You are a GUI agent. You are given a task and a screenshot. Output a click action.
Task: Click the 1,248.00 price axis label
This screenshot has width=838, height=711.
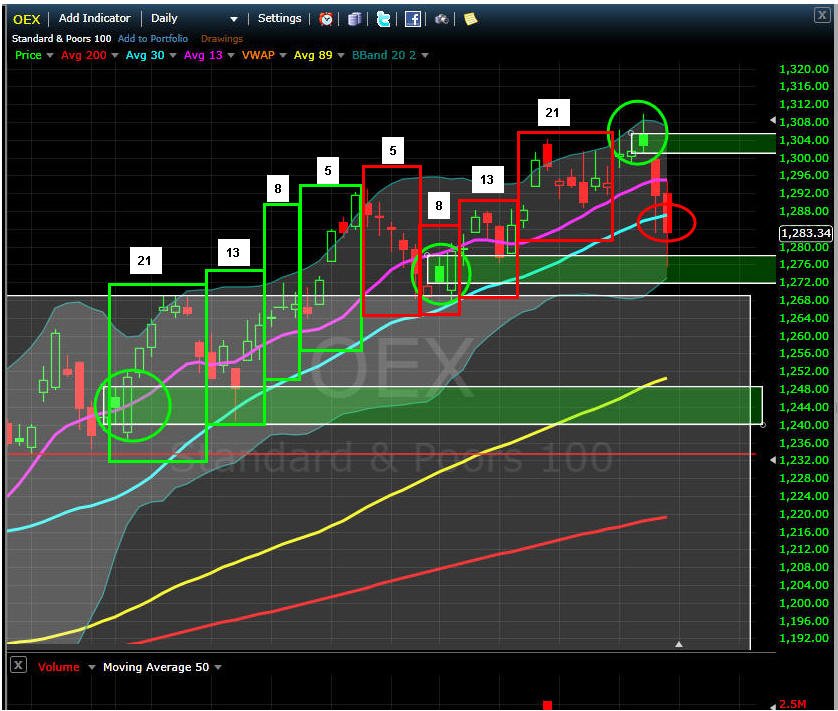804,389
